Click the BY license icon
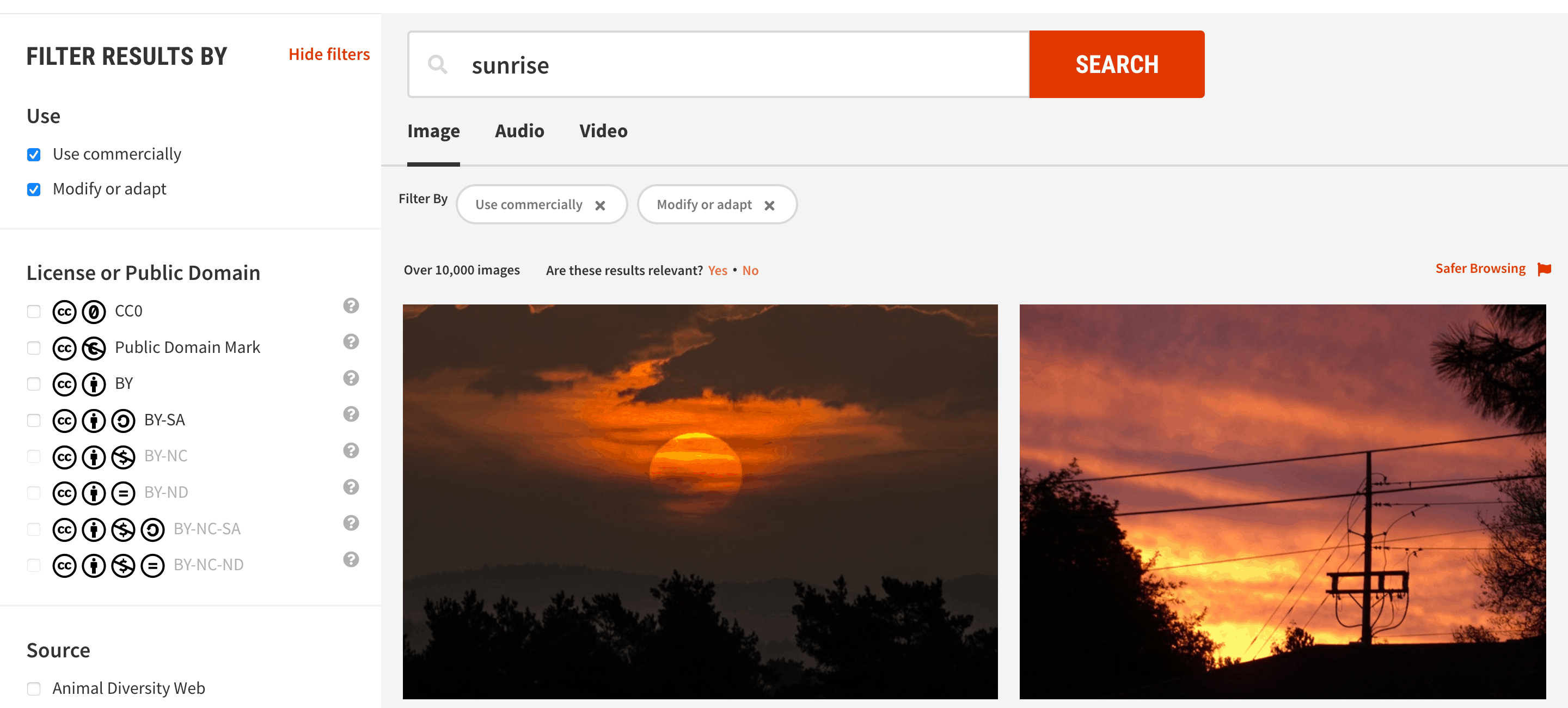 tap(95, 383)
